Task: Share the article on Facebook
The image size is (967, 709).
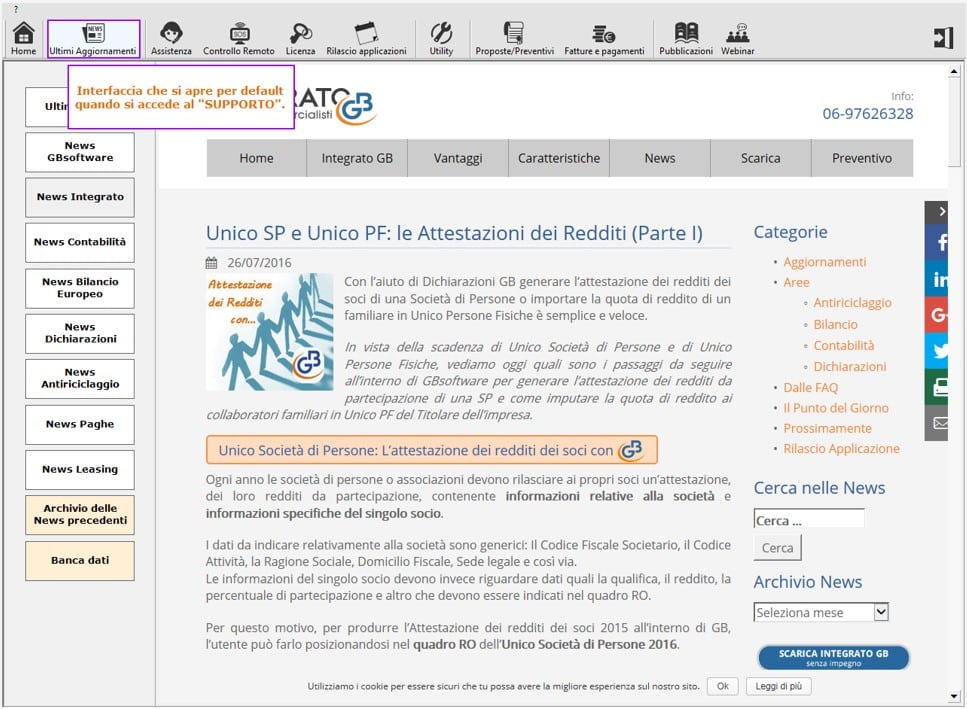Action: point(936,242)
